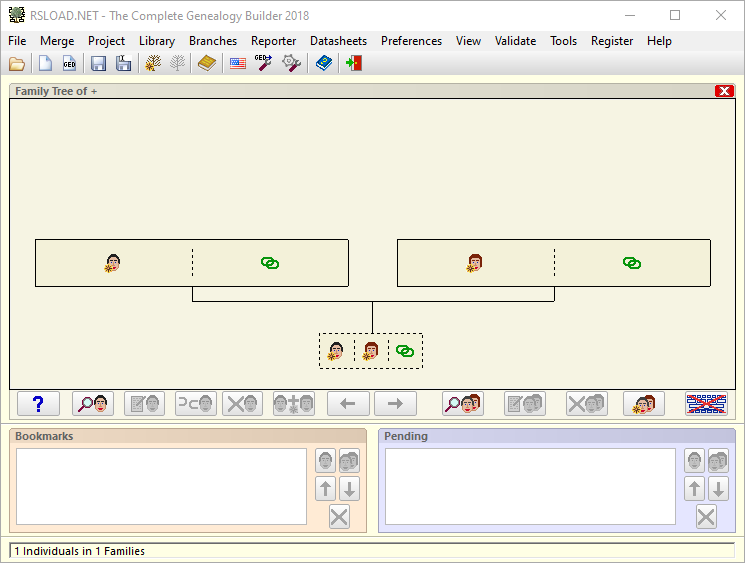745x563 pixels.
Task: Open the Library menu
Action: 157,41
